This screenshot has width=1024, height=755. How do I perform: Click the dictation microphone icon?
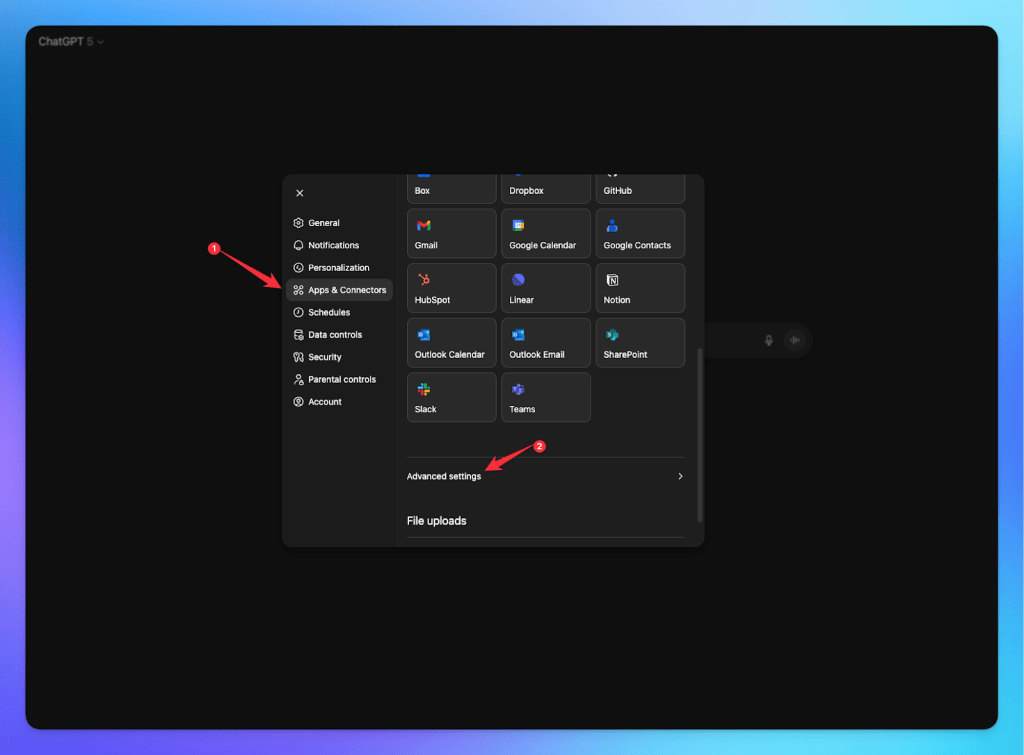click(768, 340)
